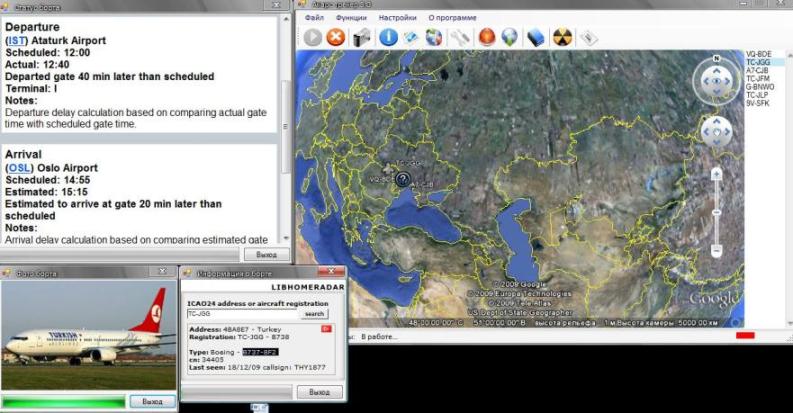Click the hand pan control on map
793x413 pixels.
coord(716,132)
